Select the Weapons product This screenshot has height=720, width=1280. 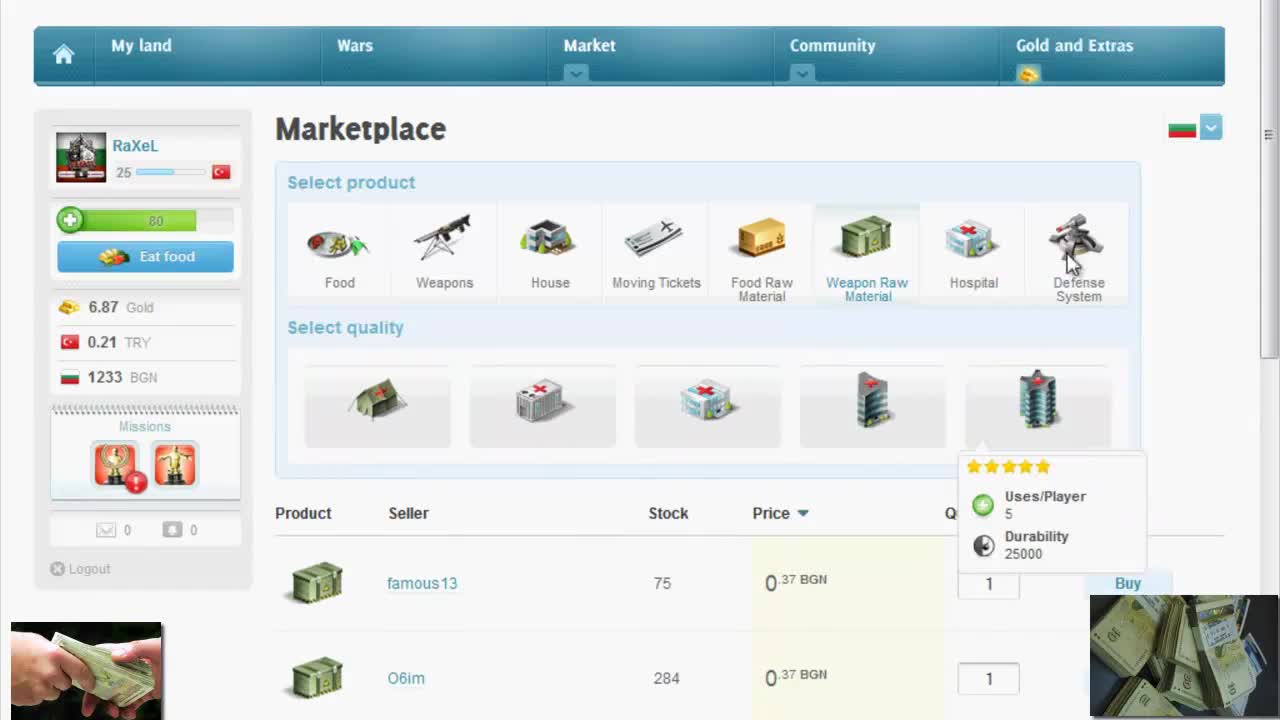point(445,252)
